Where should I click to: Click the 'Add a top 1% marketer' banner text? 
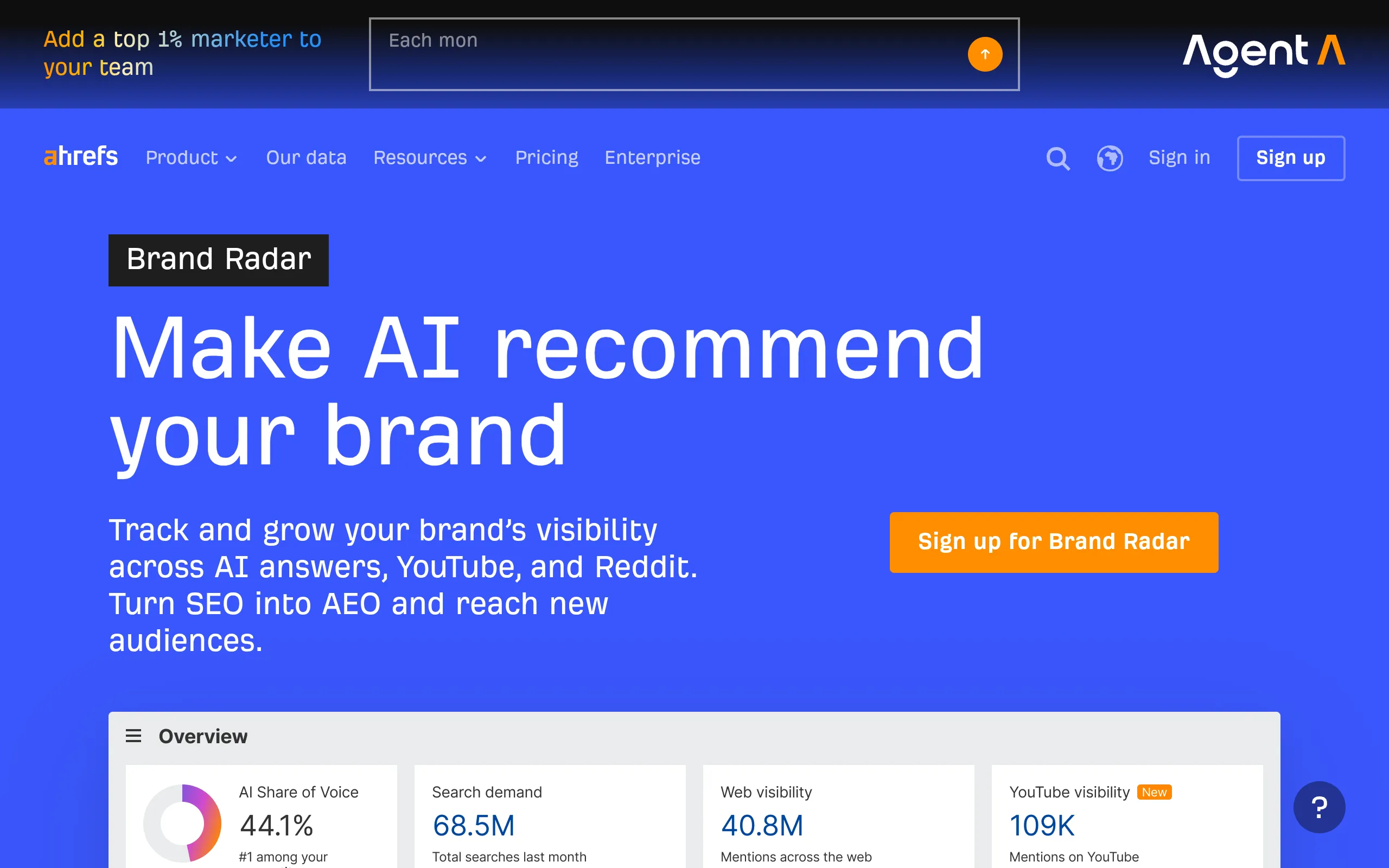[182, 53]
